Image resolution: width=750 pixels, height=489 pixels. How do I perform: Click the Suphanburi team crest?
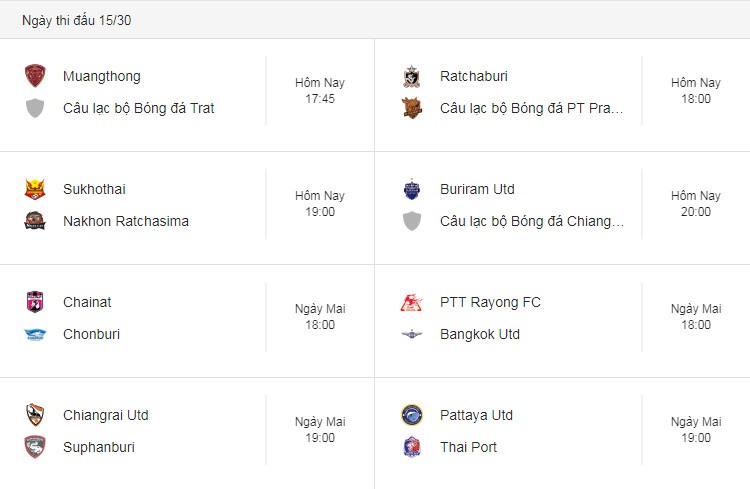[x=35, y=447]
